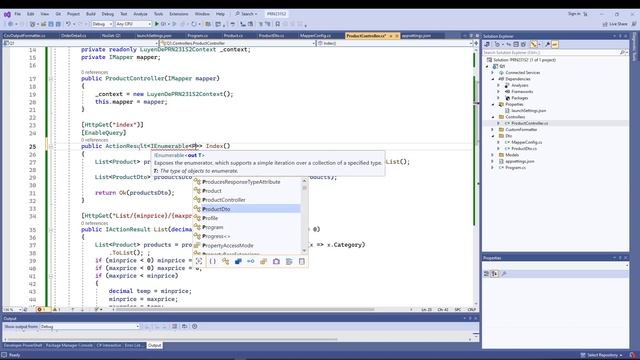Open the Any CPU platform dropdown
Screen dimensions: 640x360
133,24
